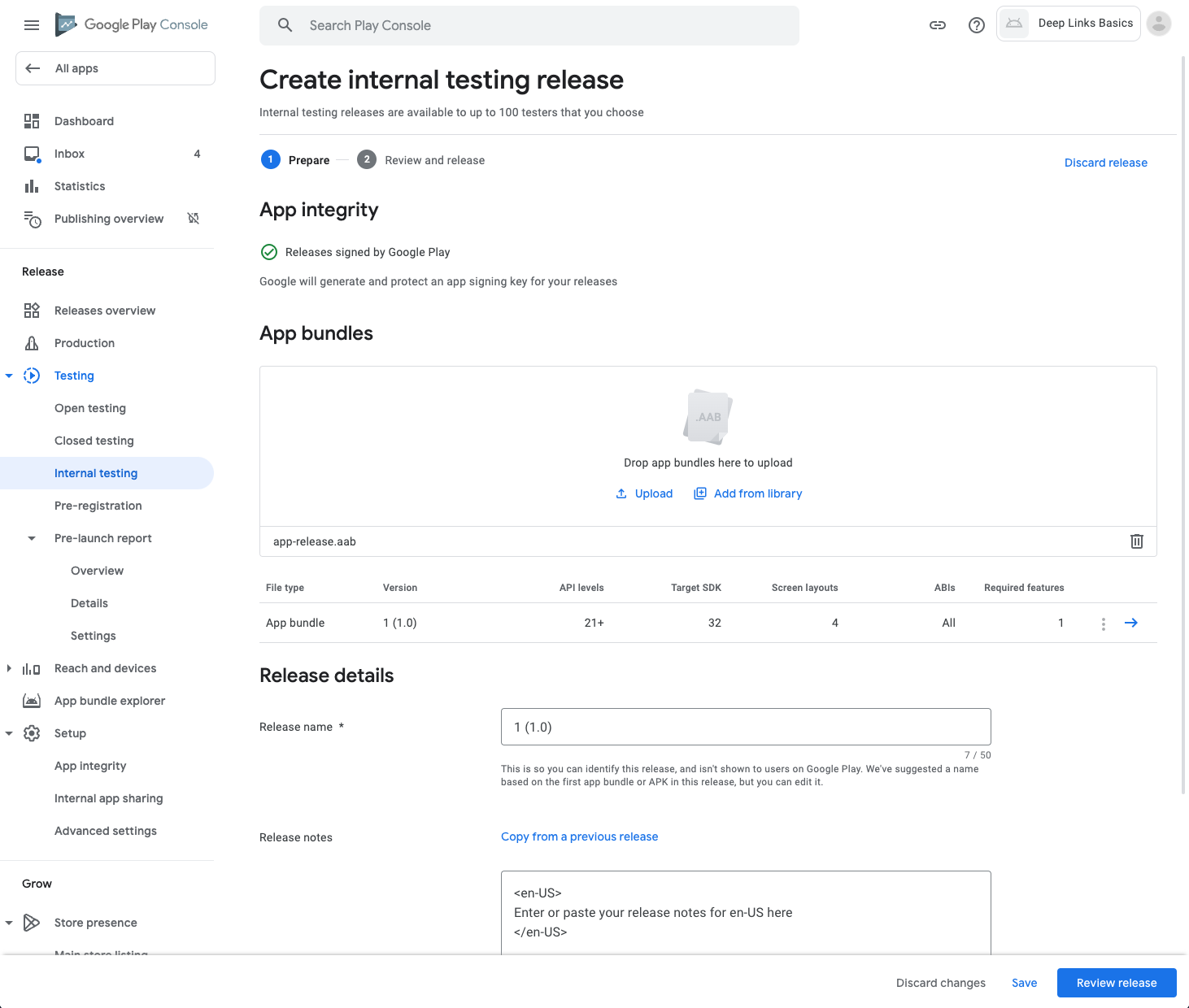Open the three-dot menu on the App bundle row
The width and height of the screenshot is (1189, 1008).
(1103, 623)
